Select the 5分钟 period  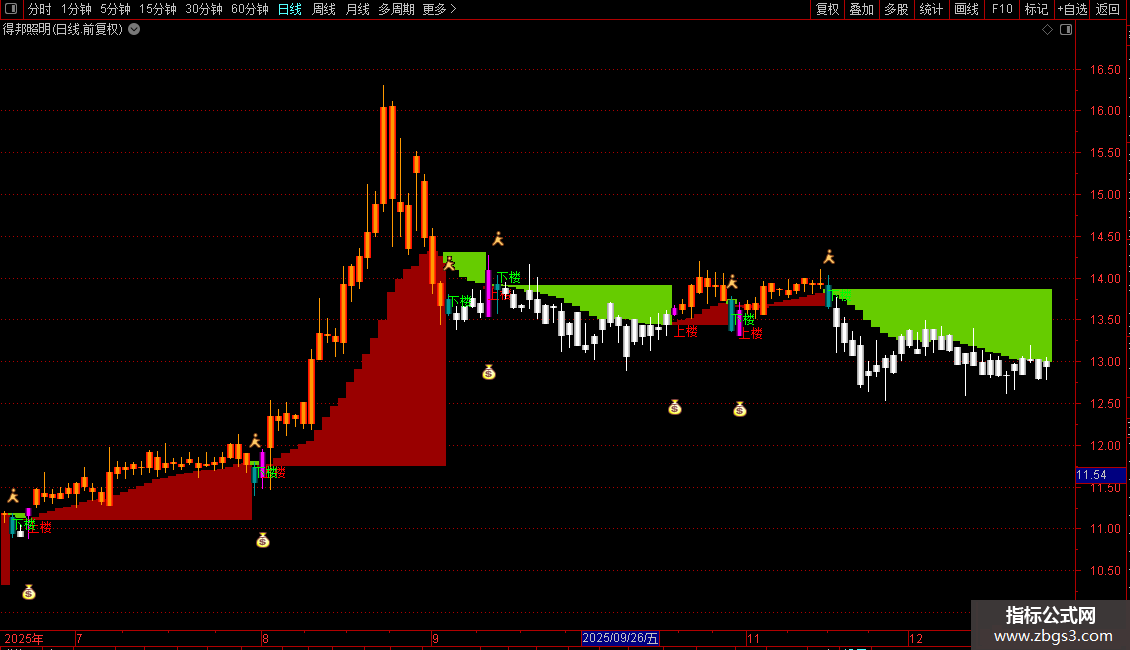(115, 9)
